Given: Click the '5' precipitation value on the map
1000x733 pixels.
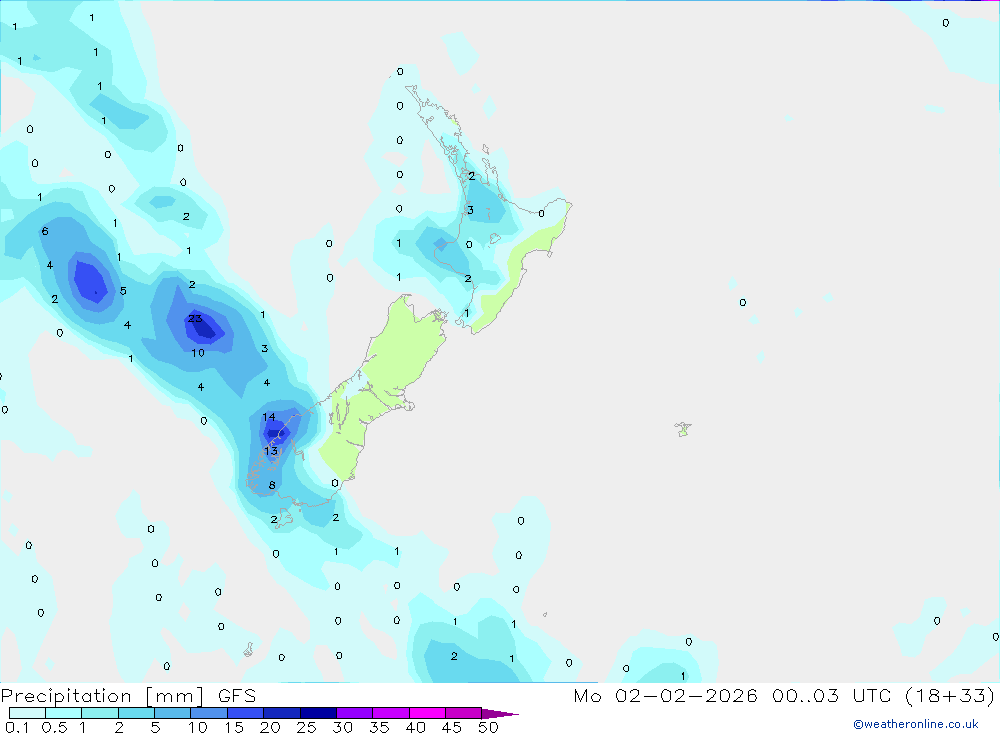Looking at the screenshot, I should pos(123,291).
